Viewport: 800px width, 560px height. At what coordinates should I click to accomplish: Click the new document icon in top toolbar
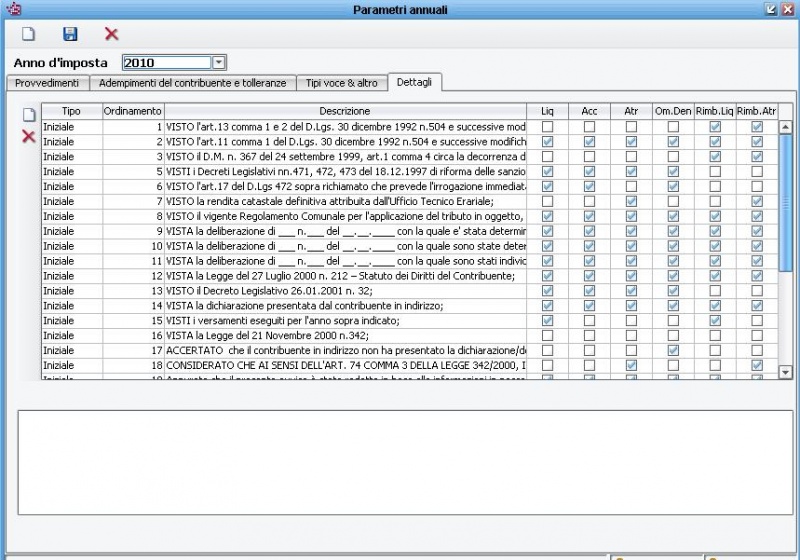coord(29,34)
